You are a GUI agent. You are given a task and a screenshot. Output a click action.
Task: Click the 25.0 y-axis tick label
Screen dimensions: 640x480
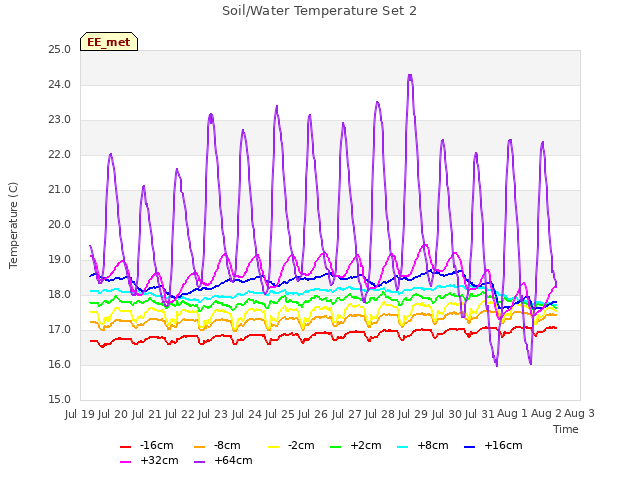click(60, 50)
